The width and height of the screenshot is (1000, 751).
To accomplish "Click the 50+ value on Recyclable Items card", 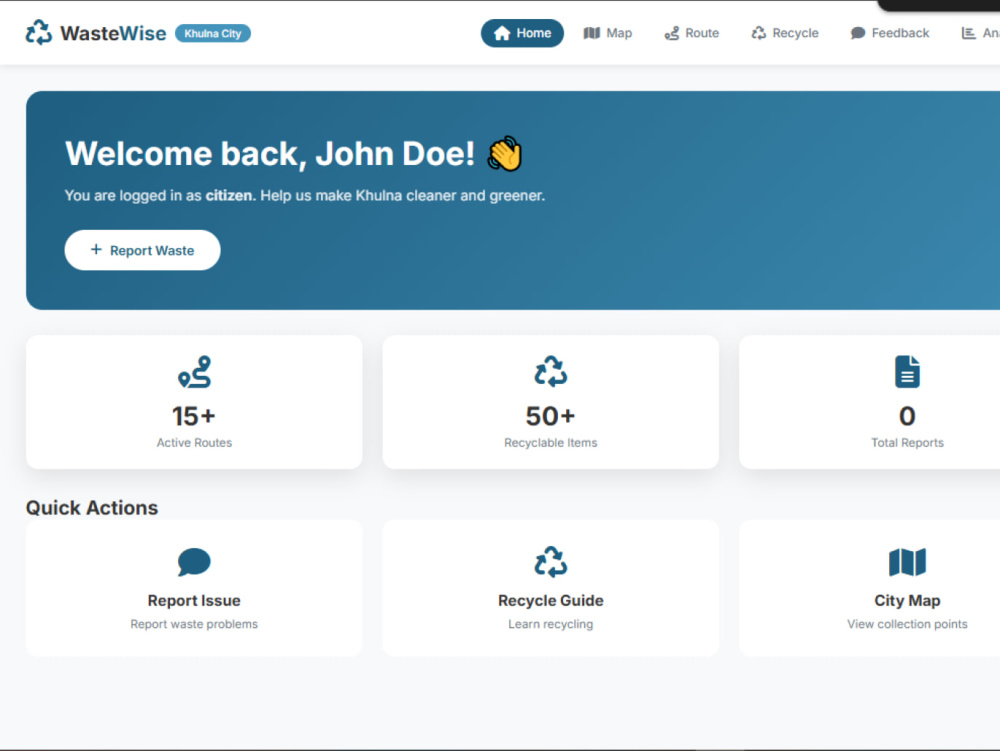I will click(x=550, y=416).
